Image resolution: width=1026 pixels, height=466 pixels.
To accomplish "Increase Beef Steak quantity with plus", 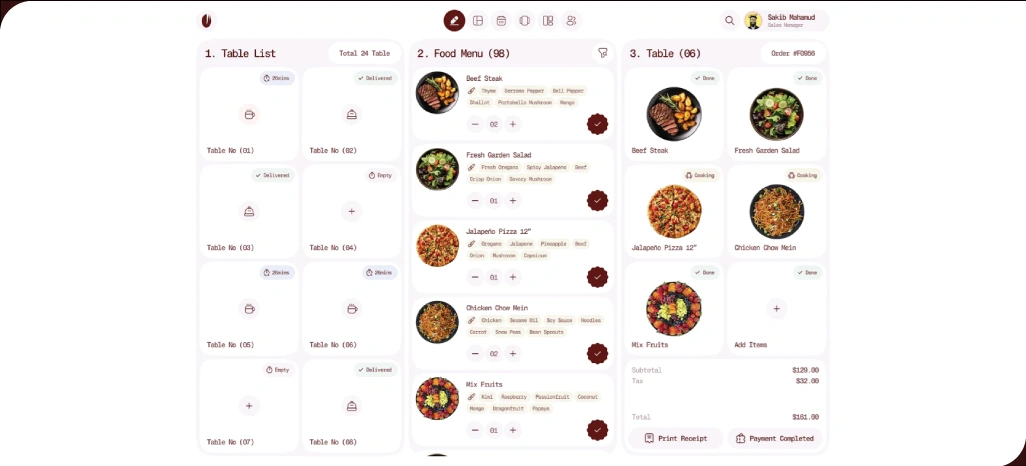I will [x=512, y=124].
